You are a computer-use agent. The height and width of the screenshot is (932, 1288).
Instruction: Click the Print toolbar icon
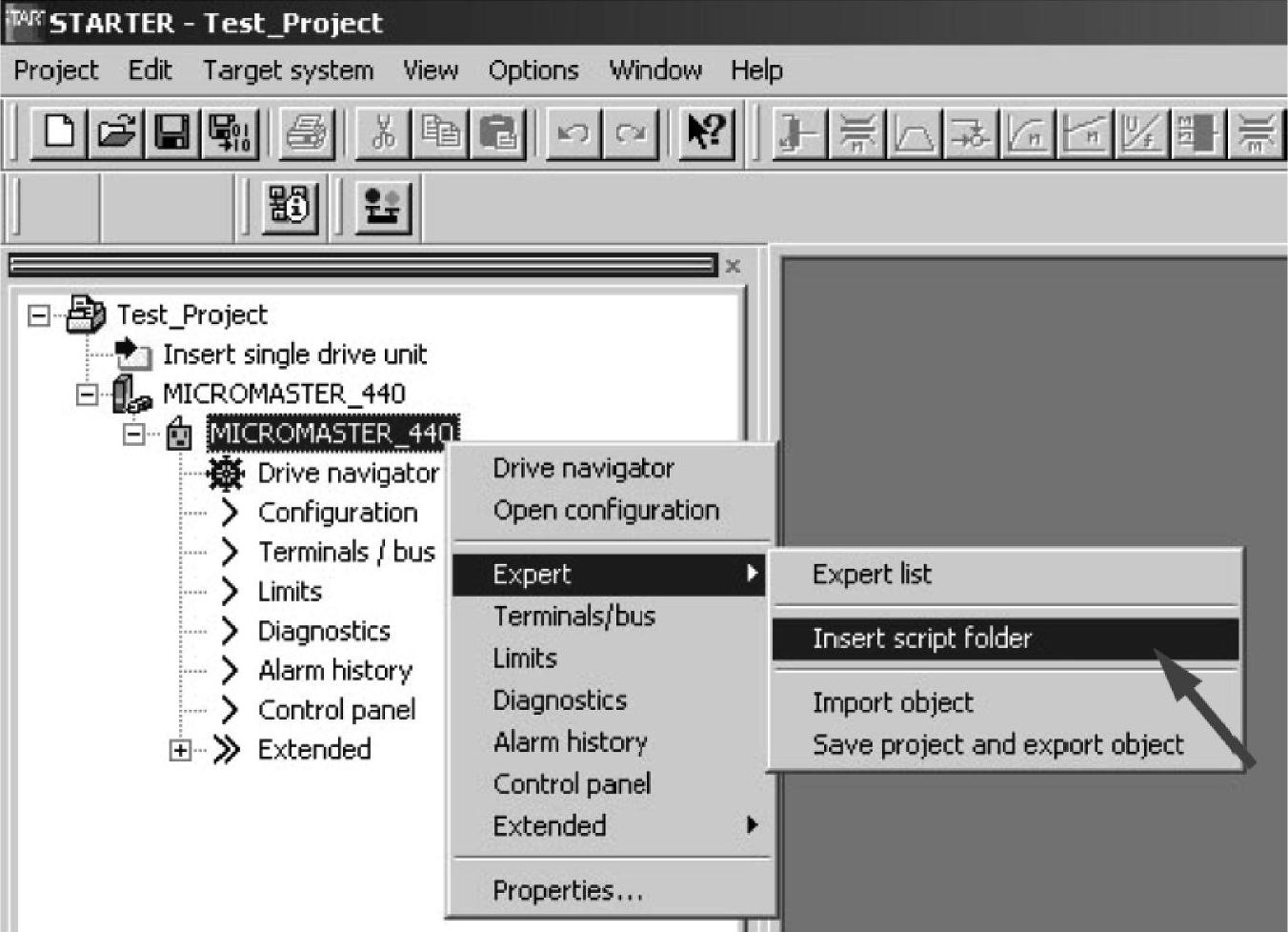point(308,132)
